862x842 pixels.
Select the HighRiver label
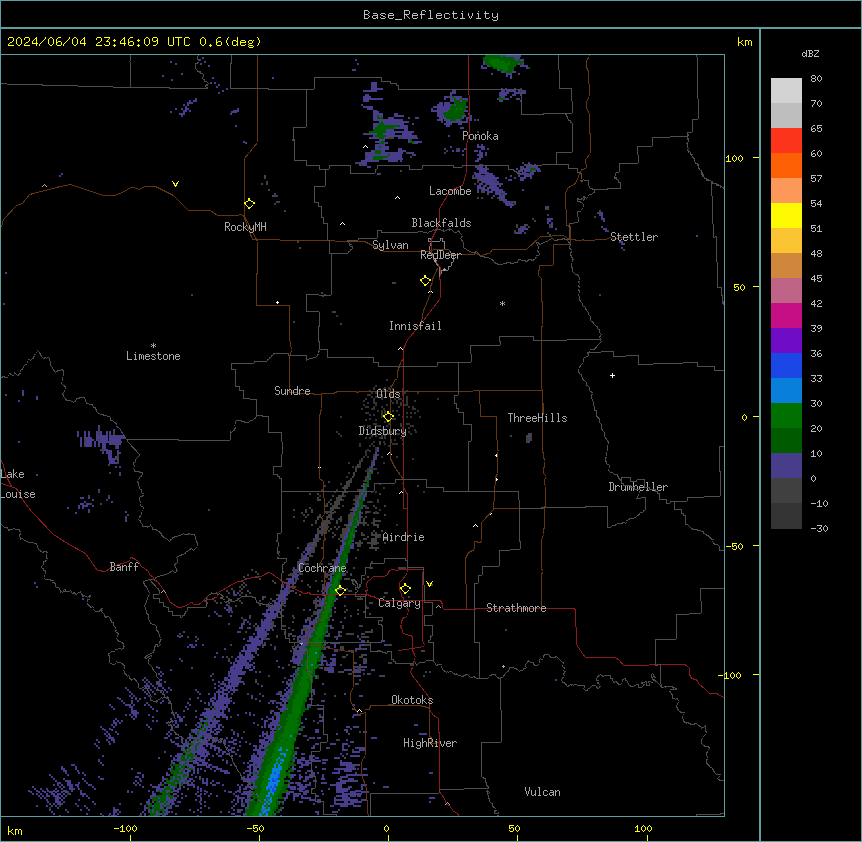coord(430,743)
